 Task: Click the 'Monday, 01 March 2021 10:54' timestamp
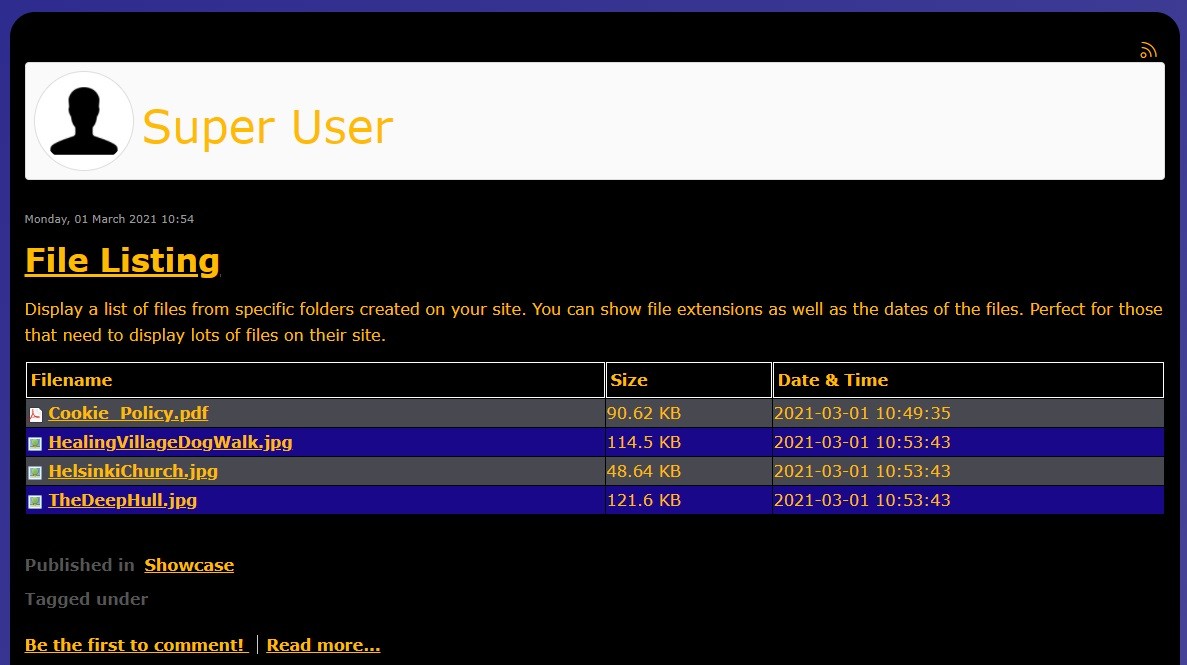pos(109,219)
